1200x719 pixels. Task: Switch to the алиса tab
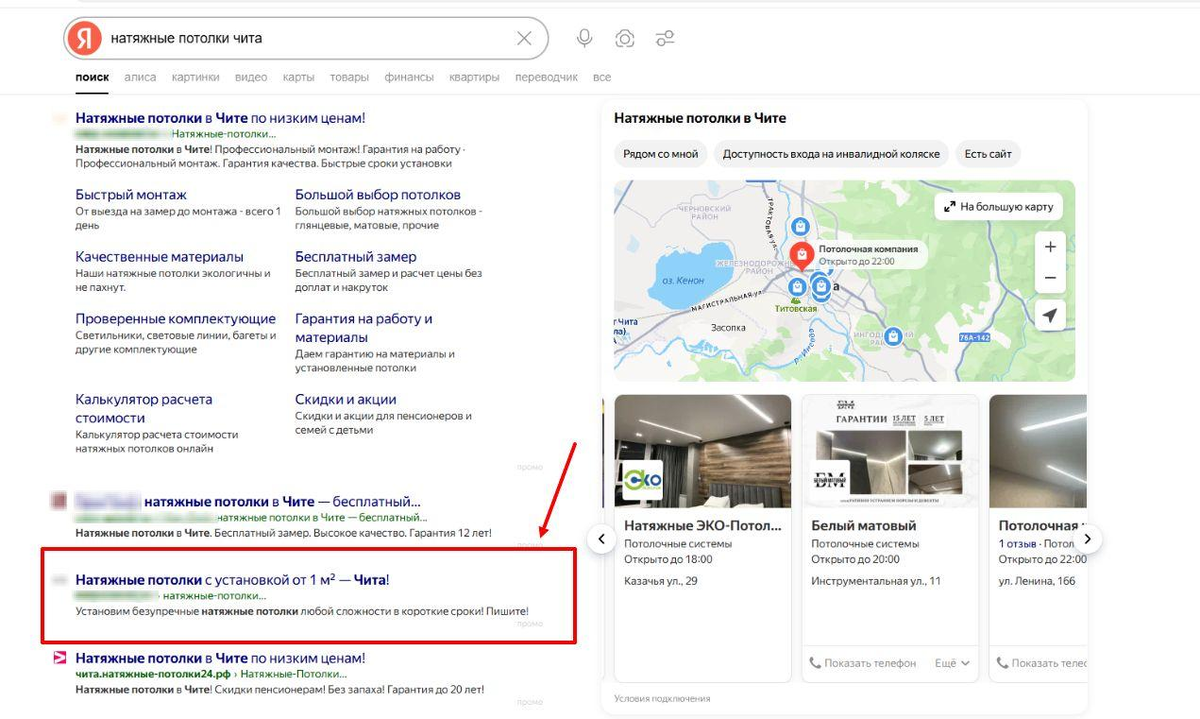click(x=140, y=77)
